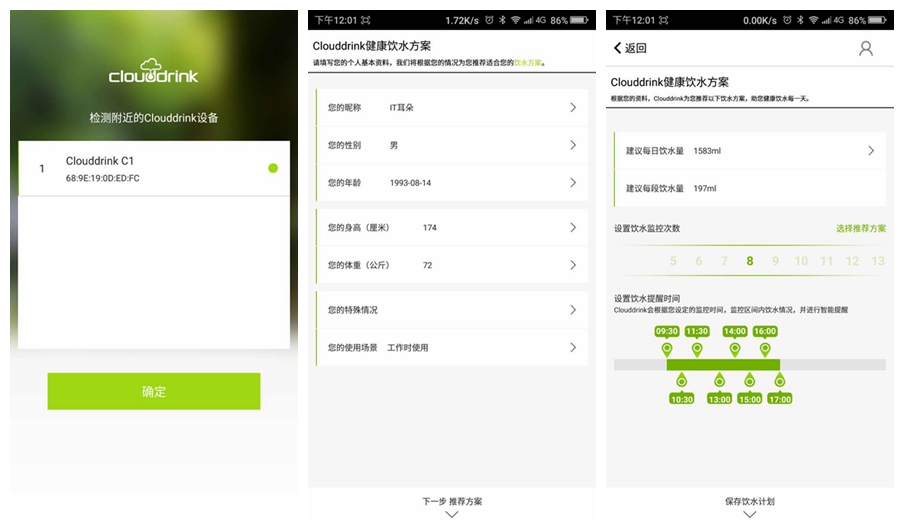Click the usage scene value 工作时使用
This screenshot has height=532, width=904.
coord(408,348)
